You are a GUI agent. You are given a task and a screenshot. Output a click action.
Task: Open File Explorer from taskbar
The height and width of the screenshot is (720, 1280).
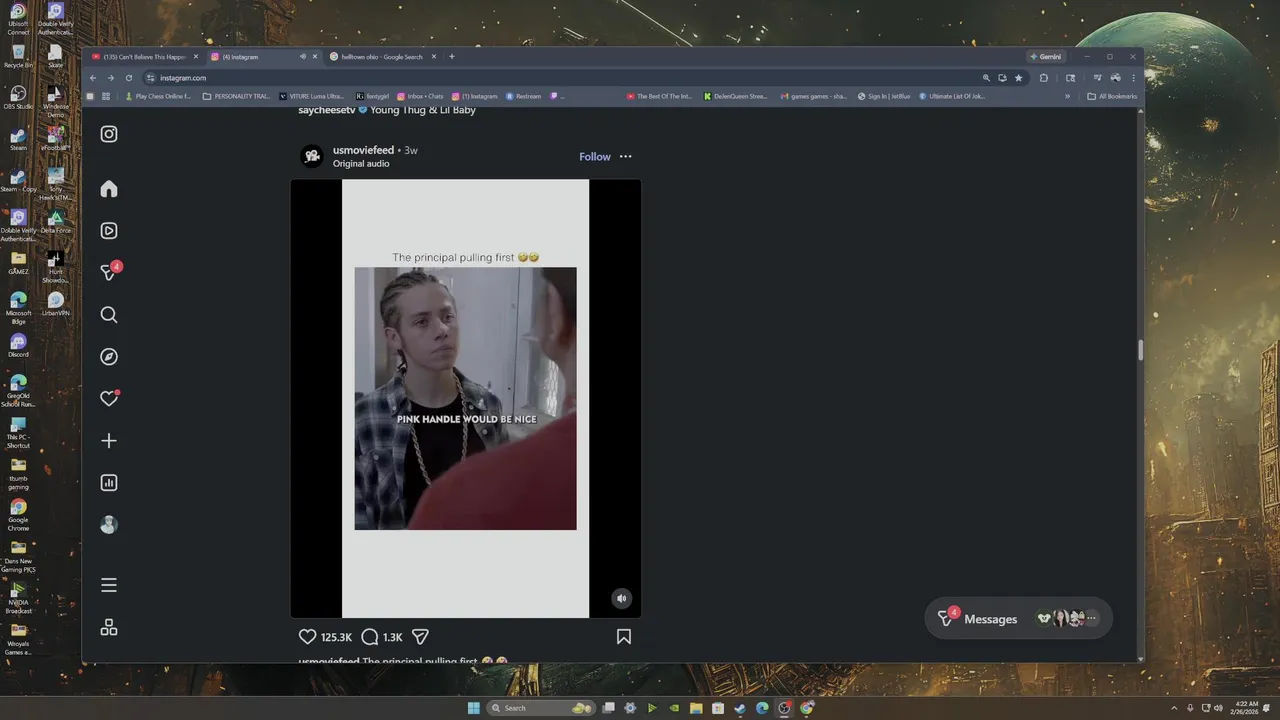(696, 708)
